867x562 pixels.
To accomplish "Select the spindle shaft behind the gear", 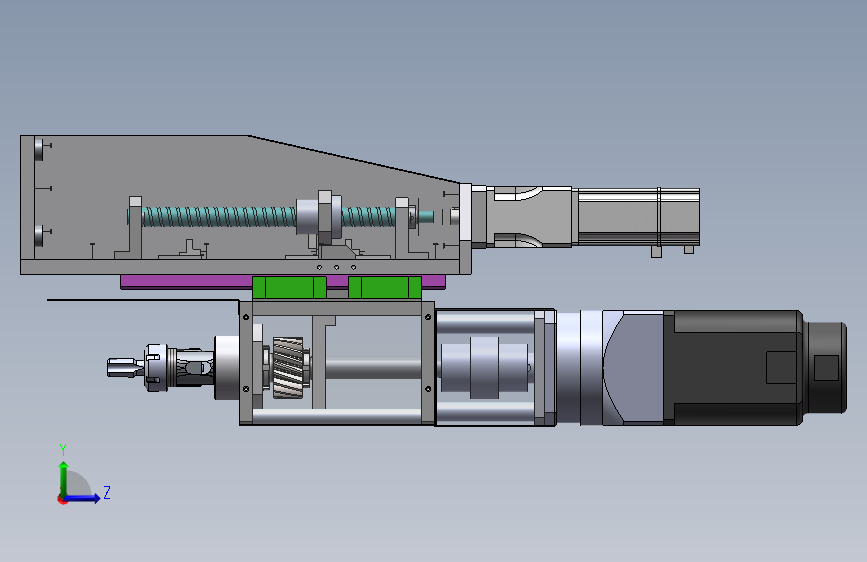I will (373, 368).
